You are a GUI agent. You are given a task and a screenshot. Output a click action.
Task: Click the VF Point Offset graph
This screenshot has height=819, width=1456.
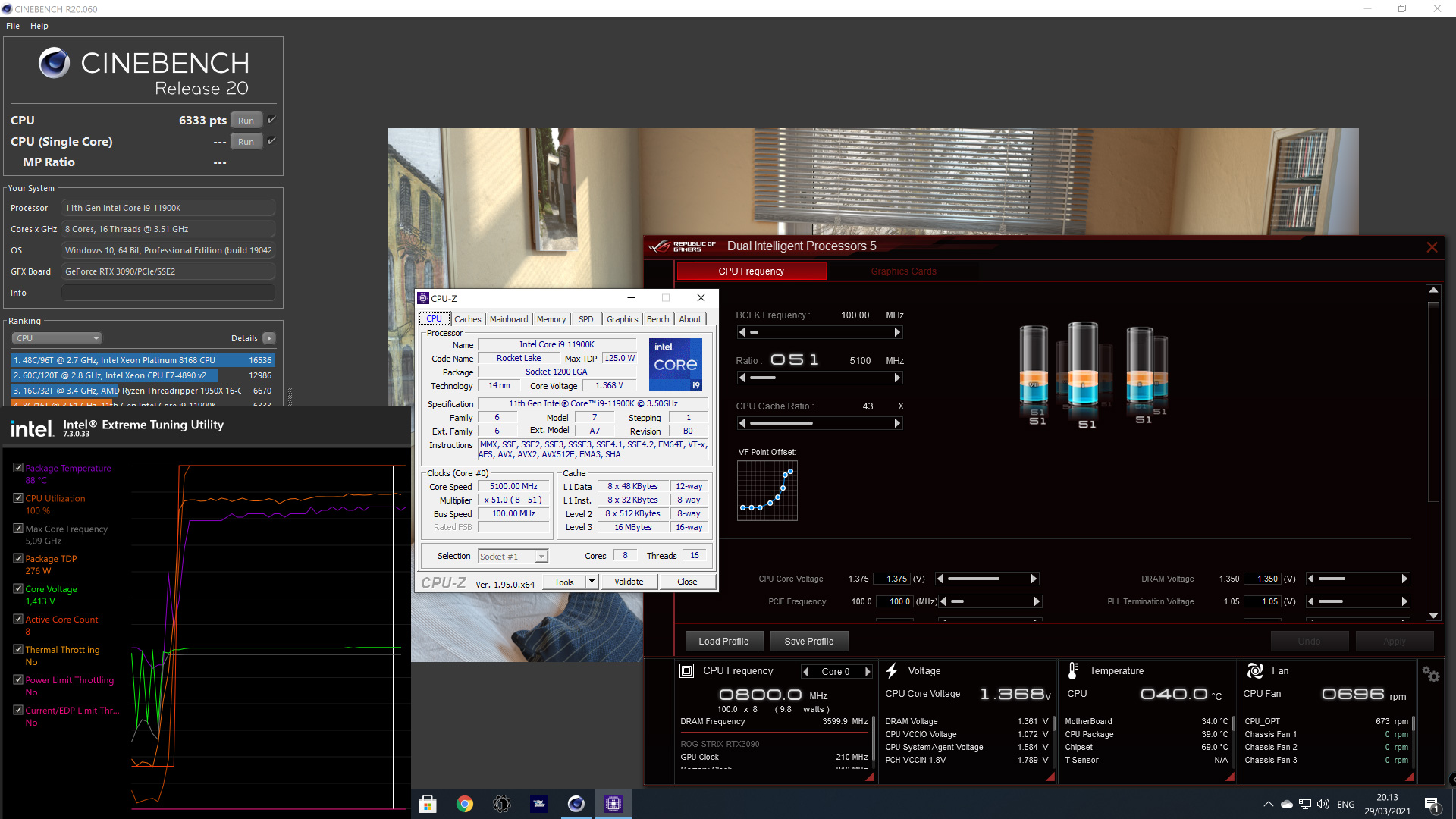coord(767,490)
